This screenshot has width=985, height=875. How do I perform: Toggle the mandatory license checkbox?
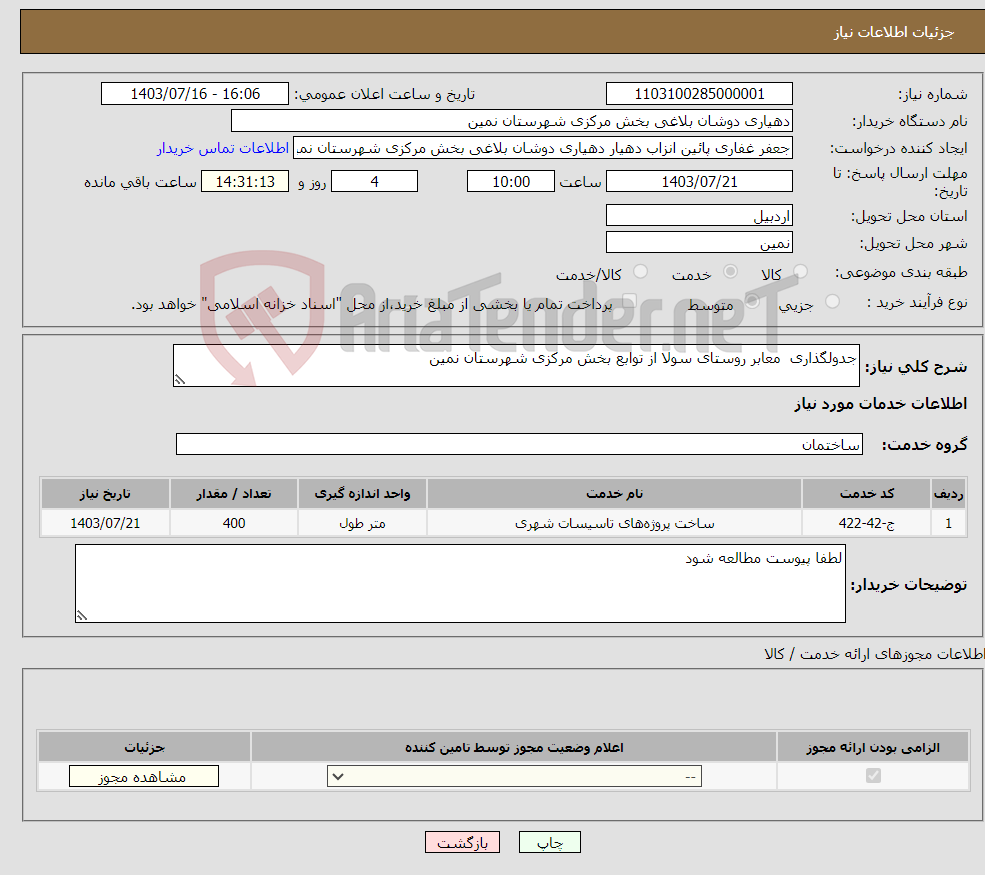(x=873, y=776)
